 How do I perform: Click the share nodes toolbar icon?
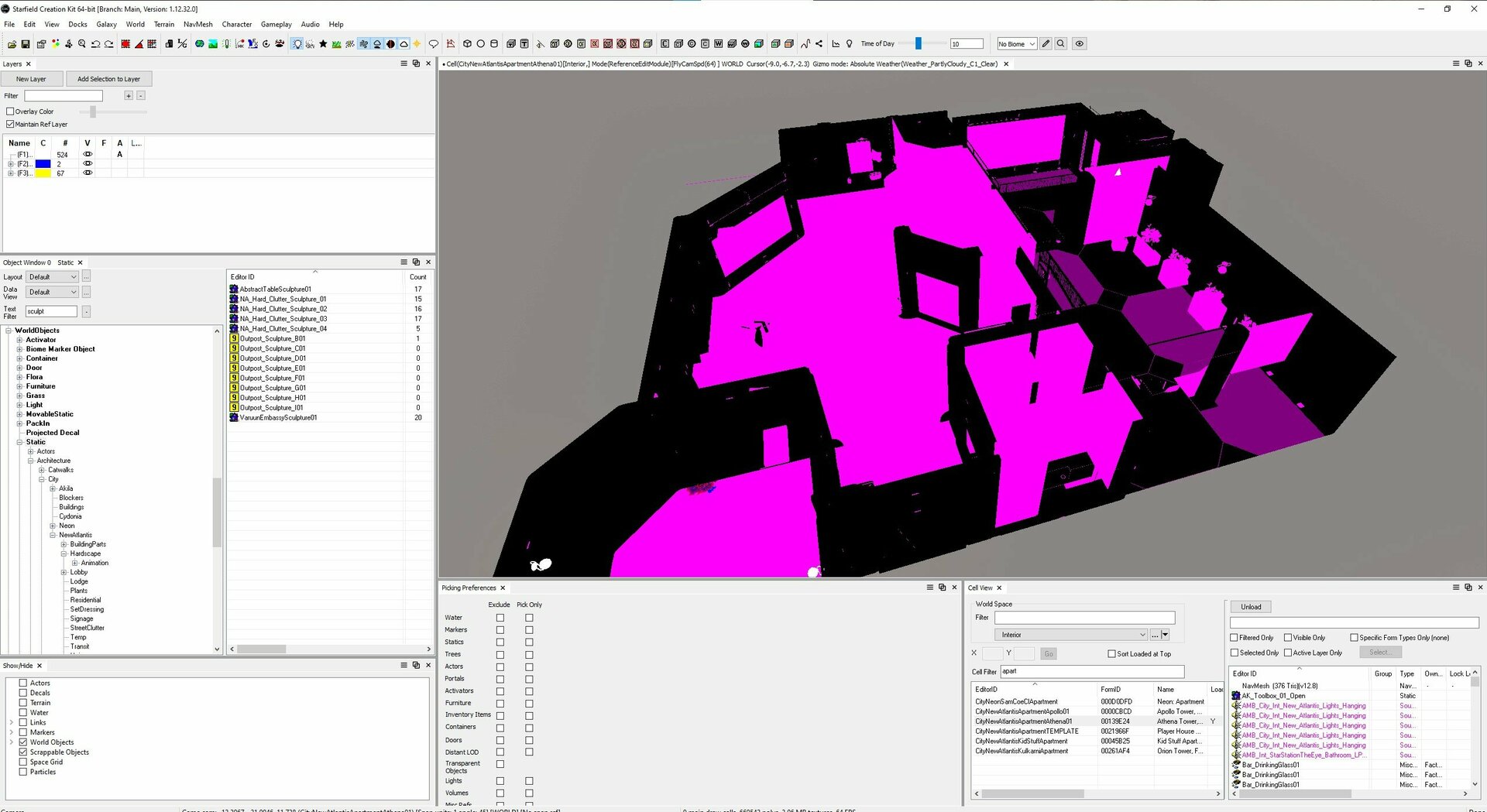[x=819, y=44]
